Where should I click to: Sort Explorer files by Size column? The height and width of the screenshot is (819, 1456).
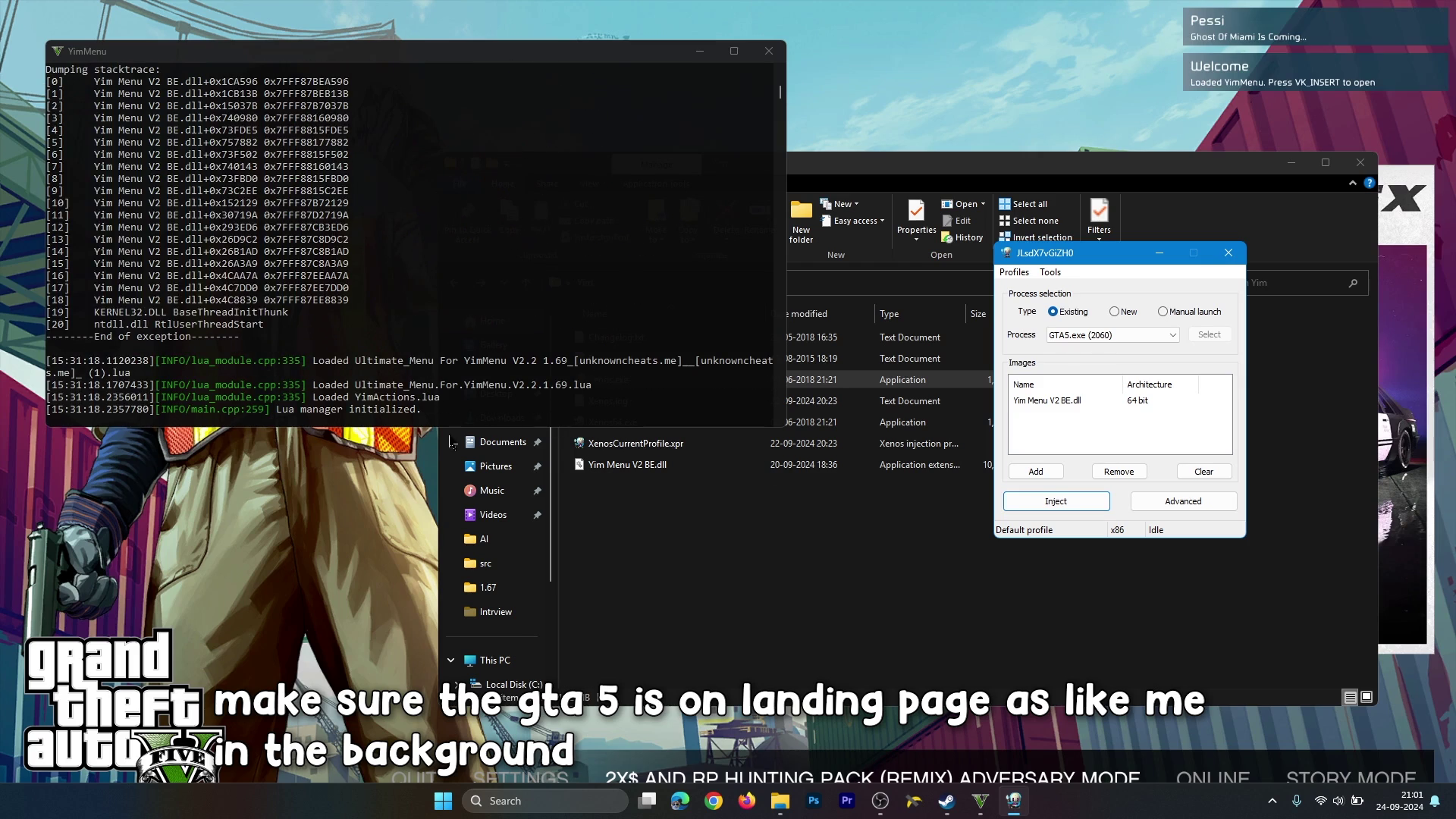pos(979,314)
